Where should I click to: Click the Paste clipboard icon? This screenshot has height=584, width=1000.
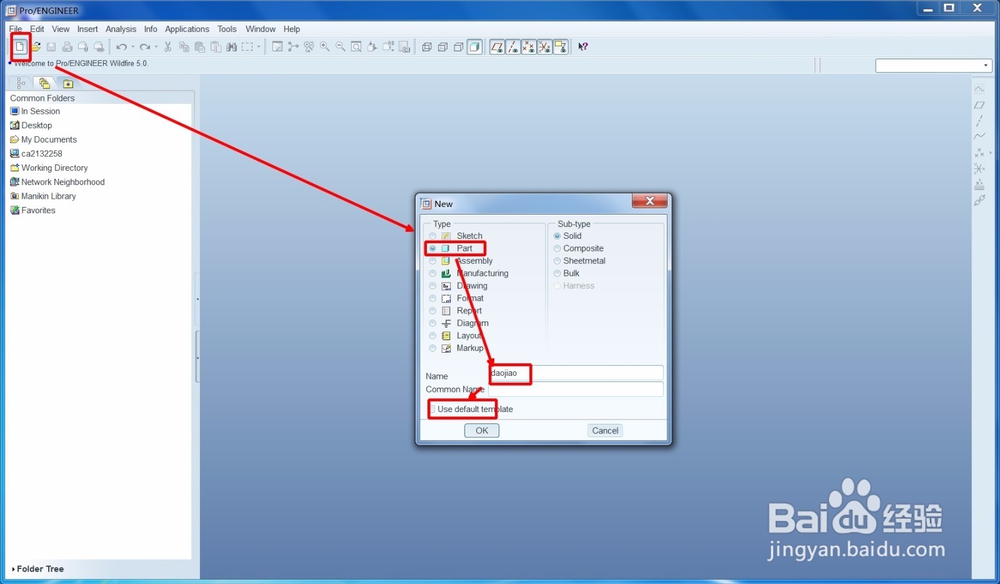click(200, 47)
